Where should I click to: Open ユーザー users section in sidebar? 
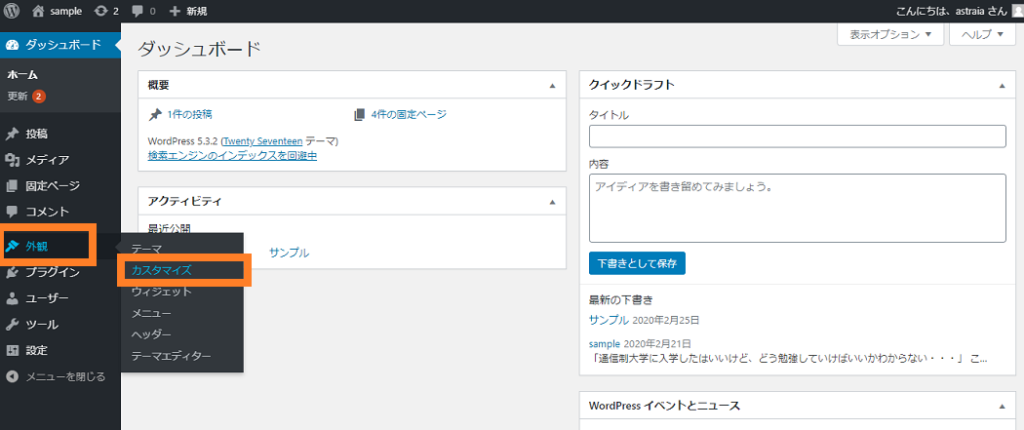point(46,298)
